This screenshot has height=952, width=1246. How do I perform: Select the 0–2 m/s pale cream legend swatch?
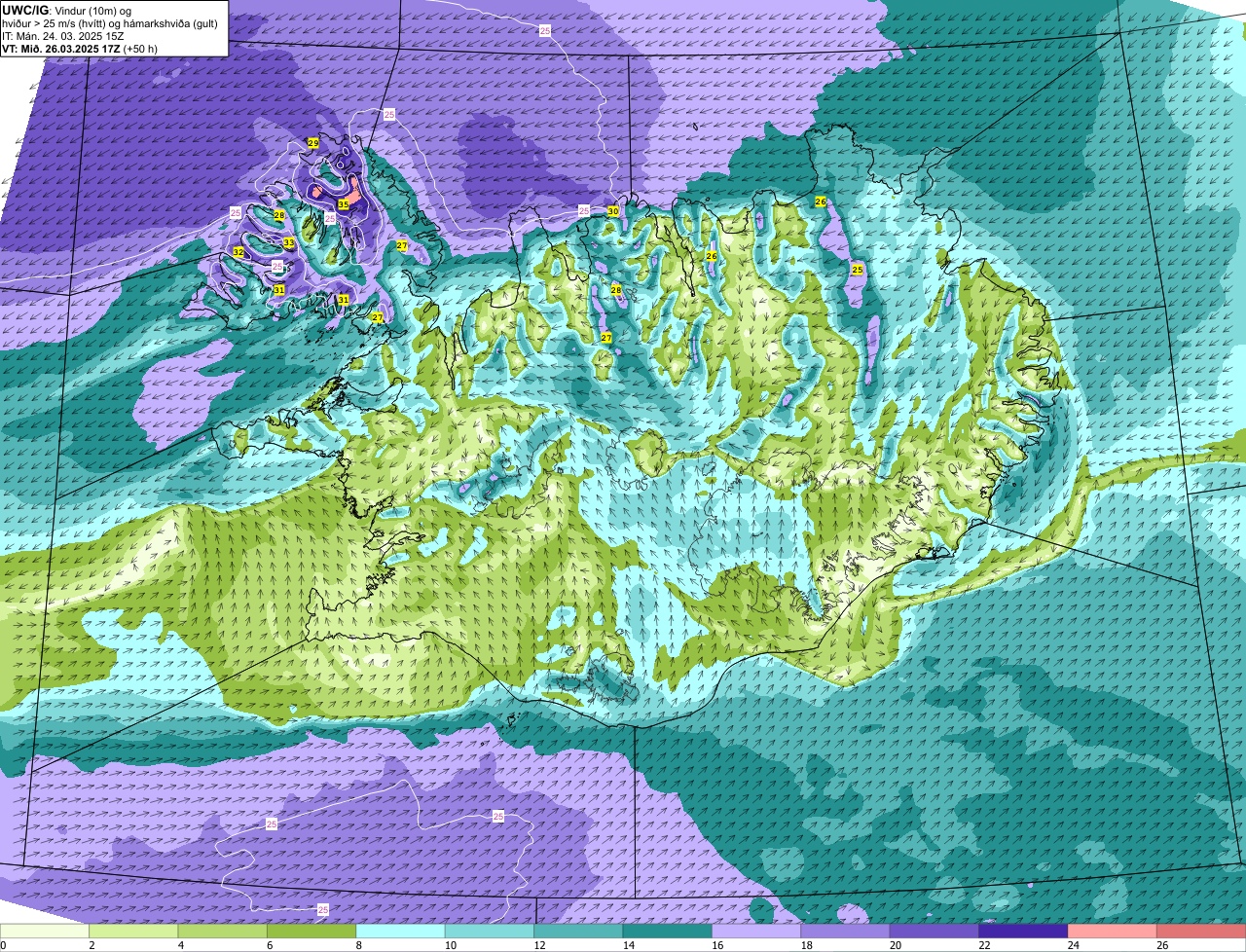[45, 931]
